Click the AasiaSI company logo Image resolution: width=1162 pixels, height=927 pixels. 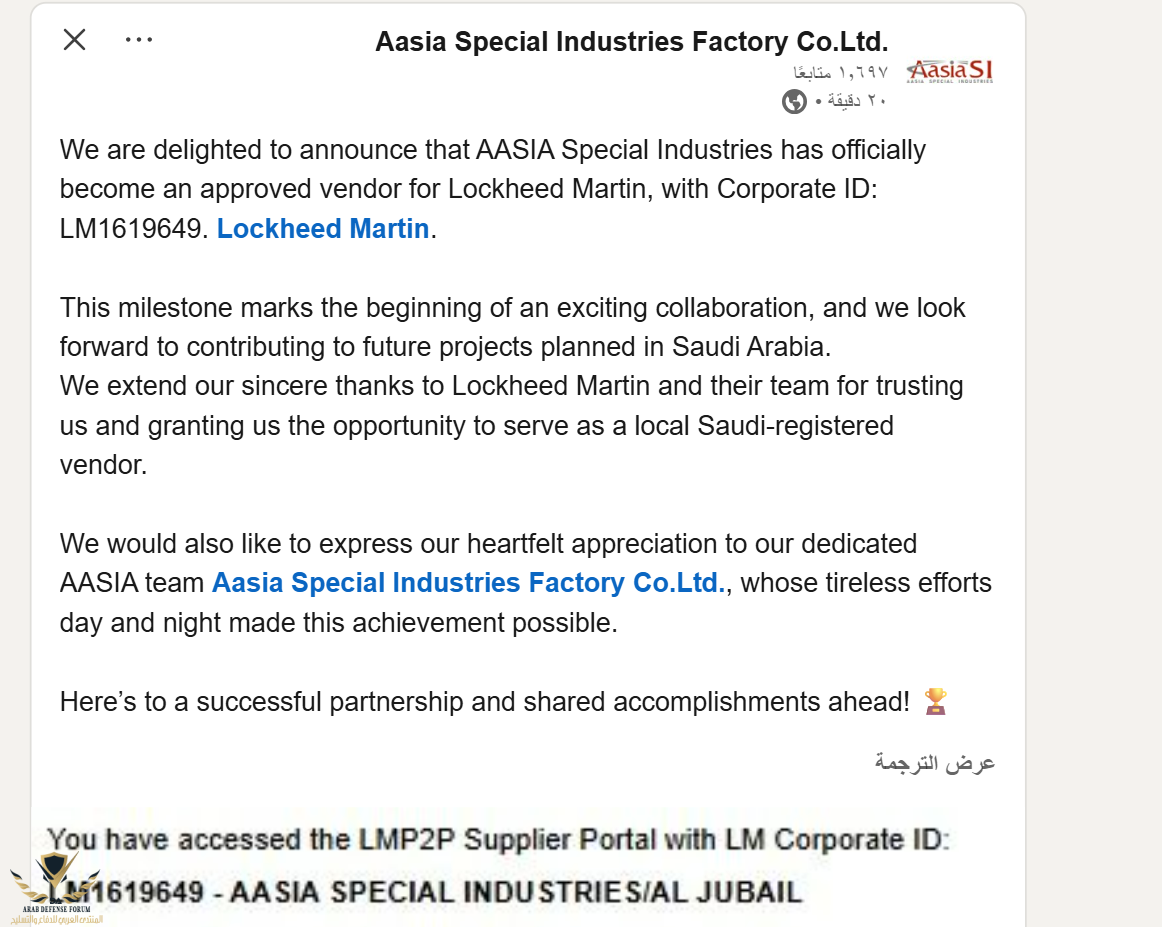point(950,71)
